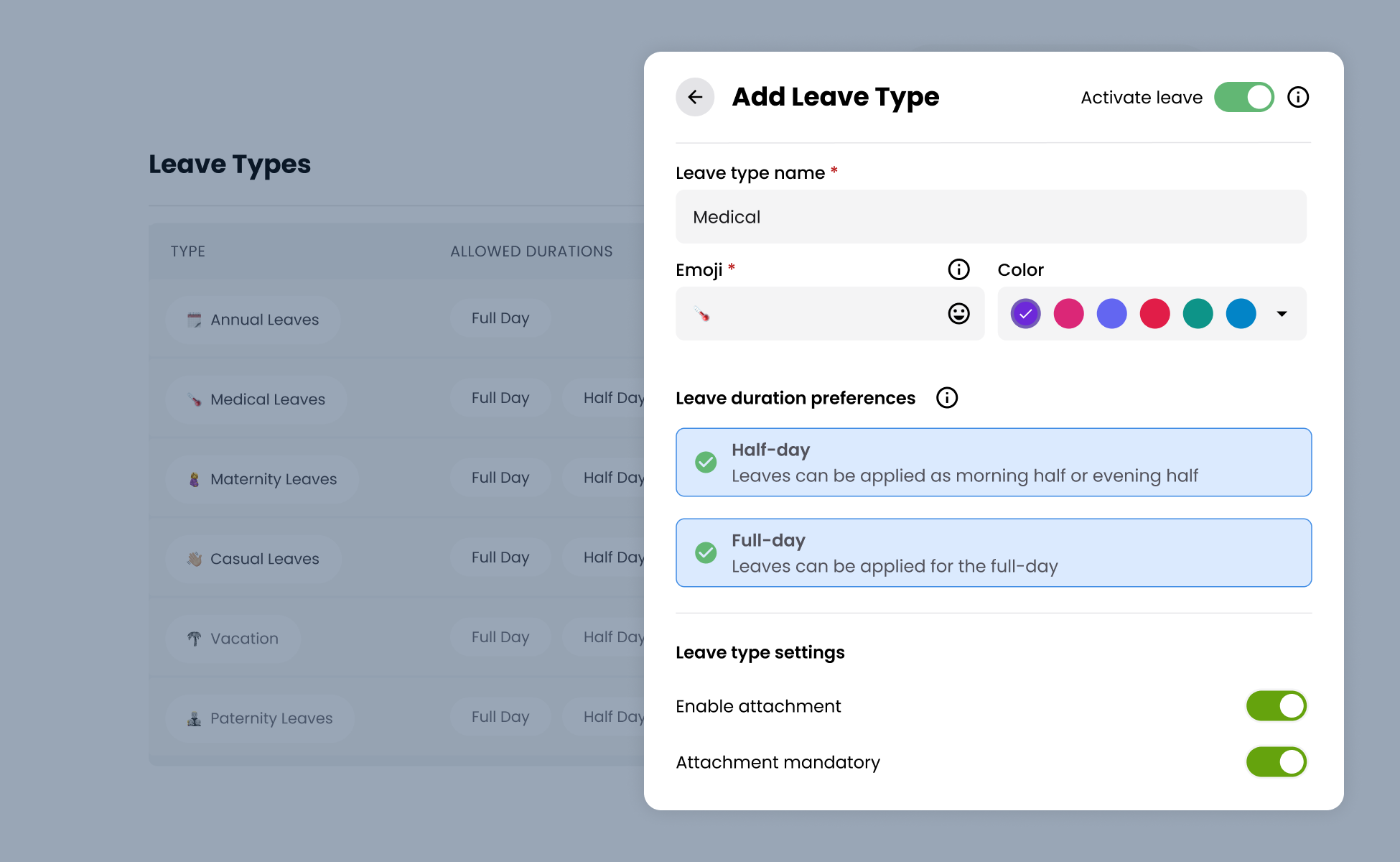
Task: Open the emoji picker smiley icon
Action: [958, 313]
